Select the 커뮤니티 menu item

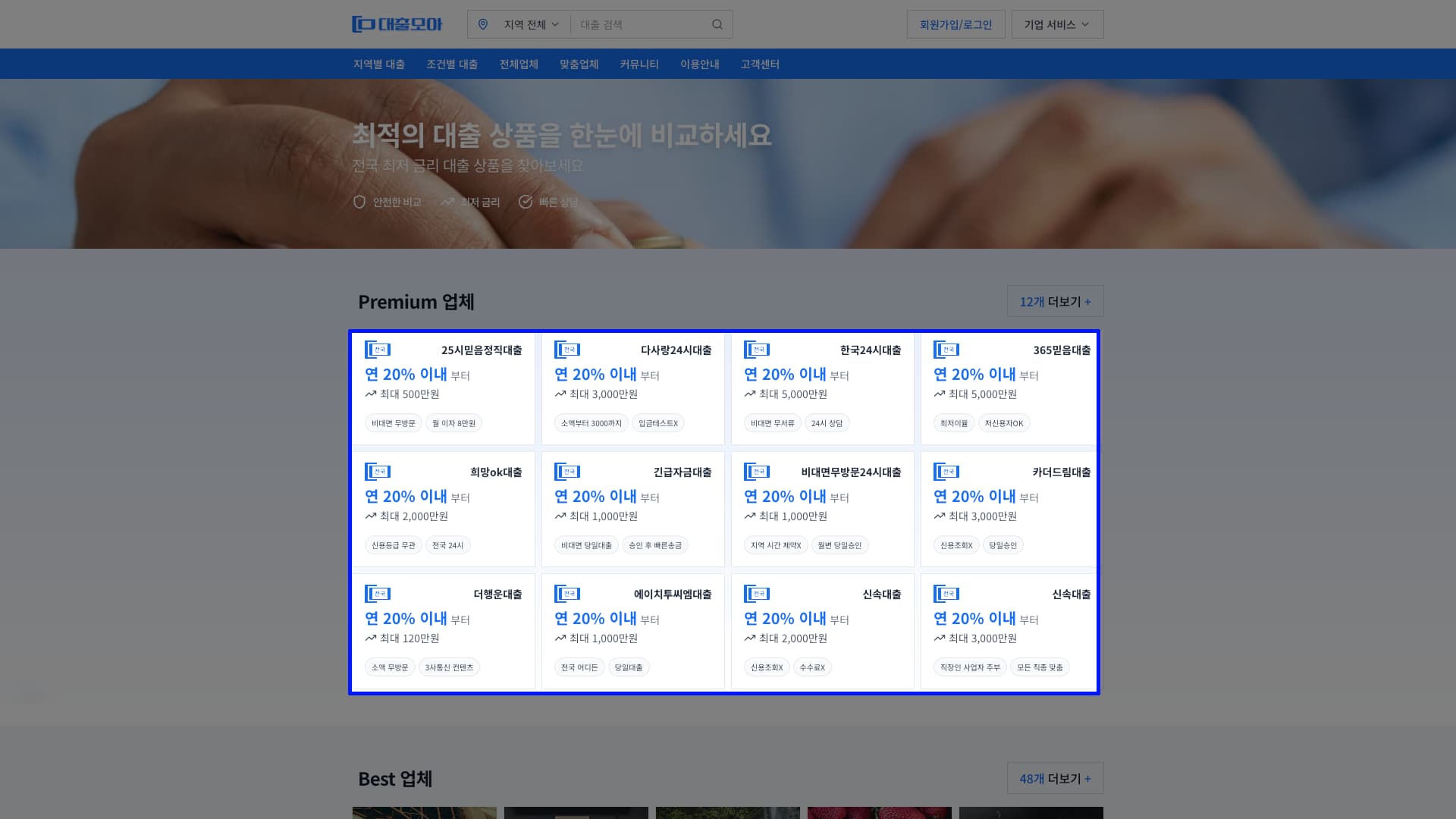pos(639,64)
